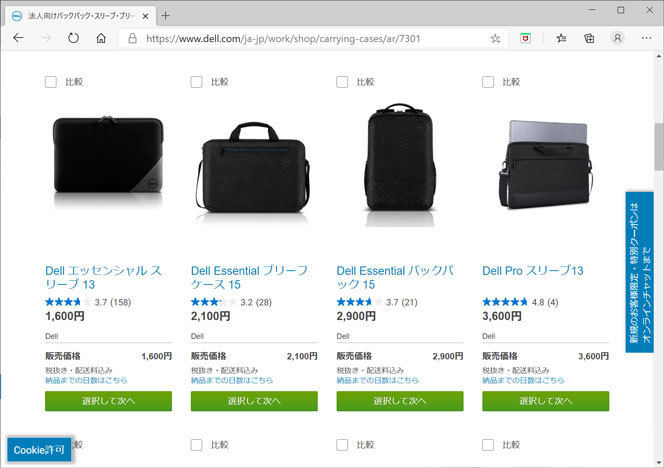Check compare box for Dell Essential ブリーフケース 15
Screen dimensions: 664x468
(196, 82)
